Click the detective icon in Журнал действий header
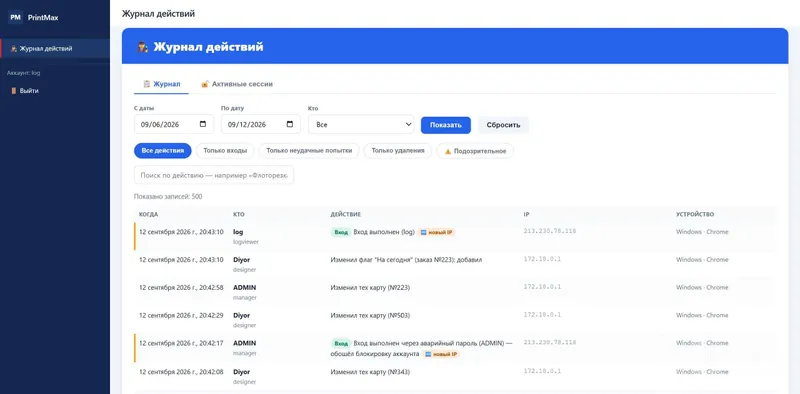 pos(143,47)
